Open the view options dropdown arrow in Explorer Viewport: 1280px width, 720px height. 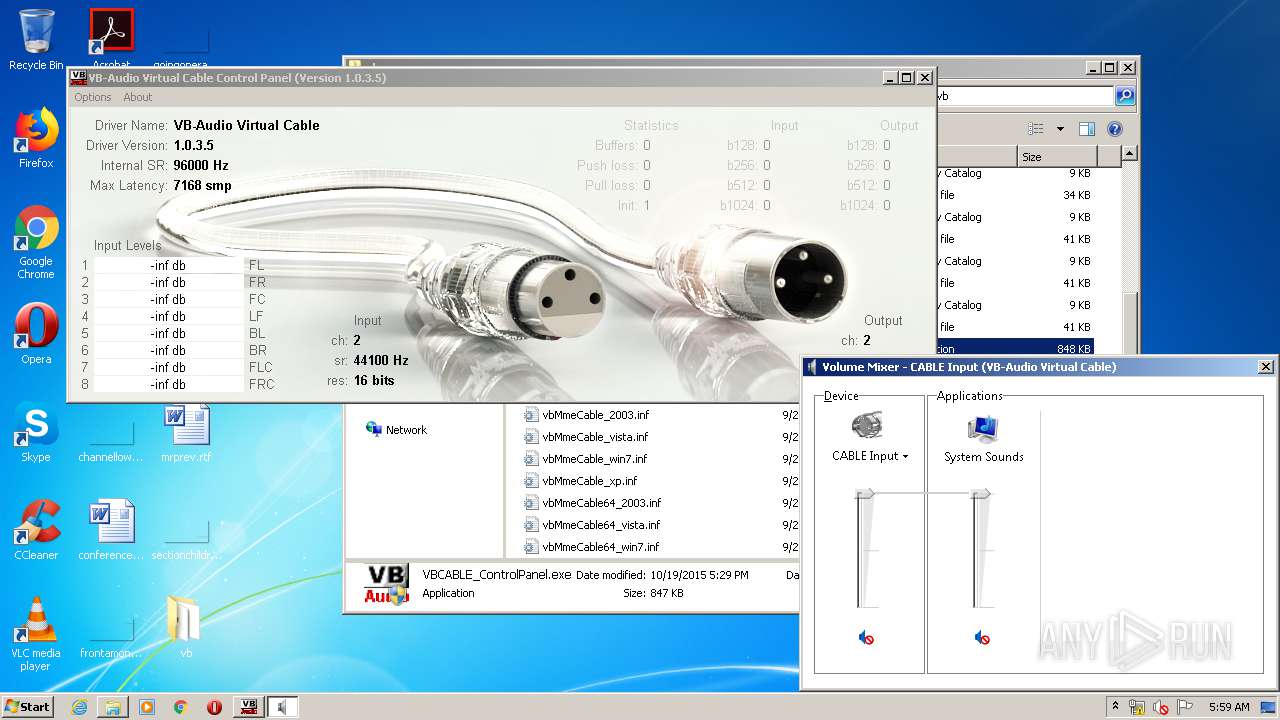[x=1060, y=129]
